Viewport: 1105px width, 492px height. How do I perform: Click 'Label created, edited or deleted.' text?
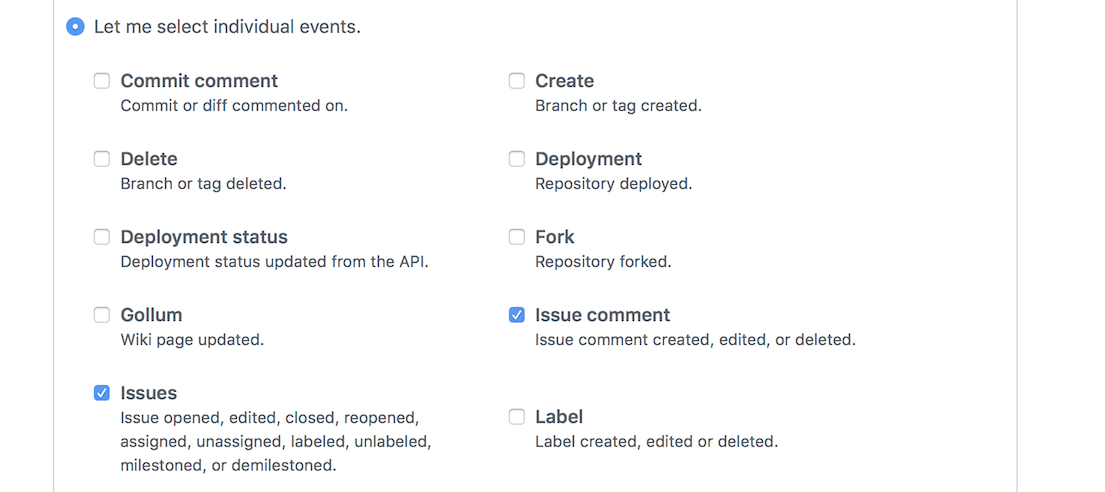(656, 442)
